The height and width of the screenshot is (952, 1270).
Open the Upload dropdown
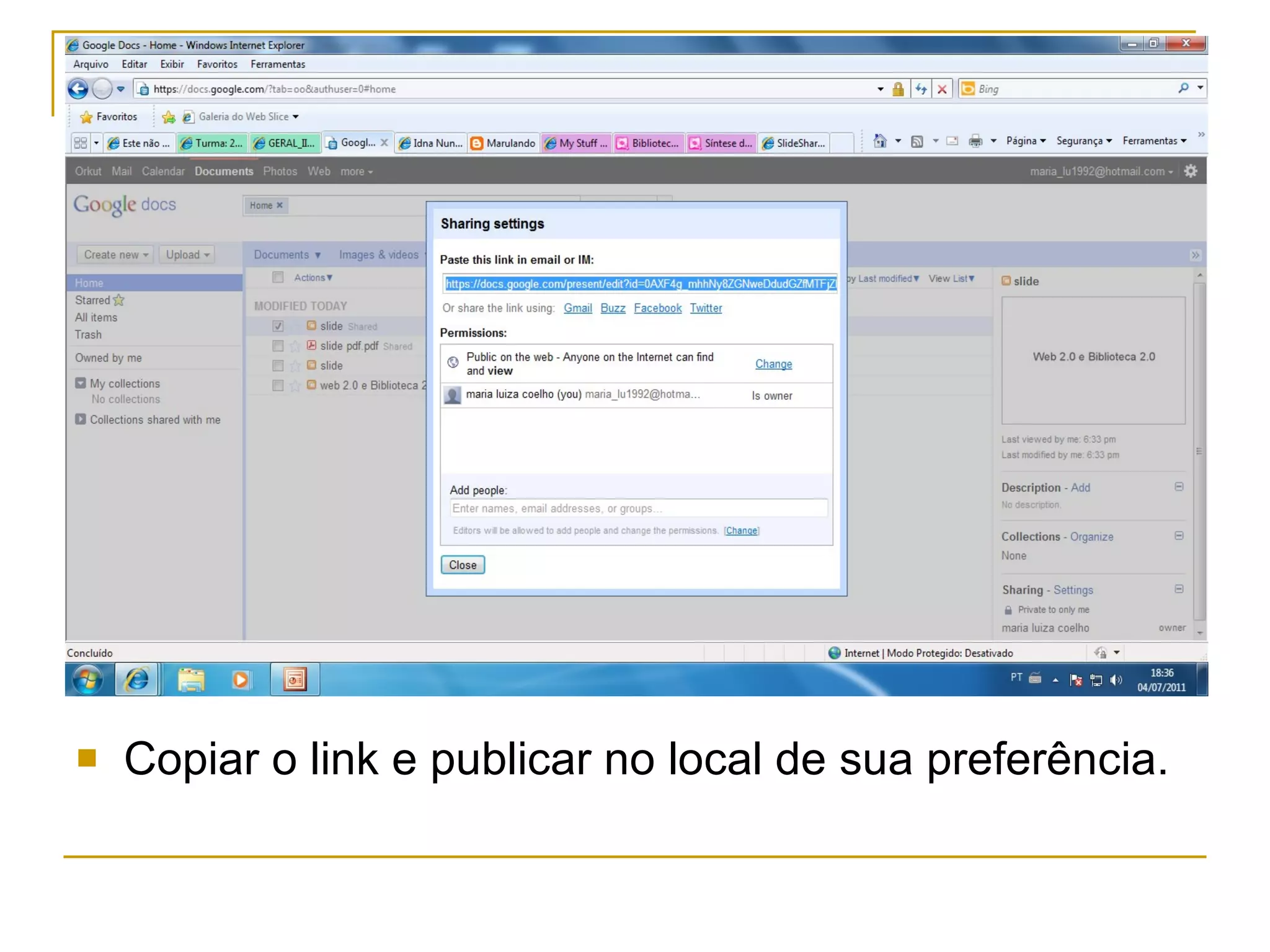coord(188,255)
